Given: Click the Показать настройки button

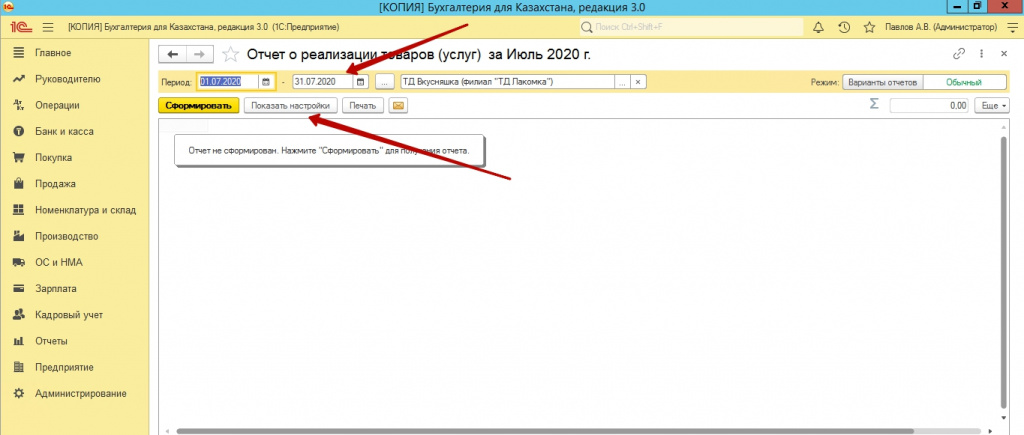Looking at the screenshot, I should (x=290, y=105).
